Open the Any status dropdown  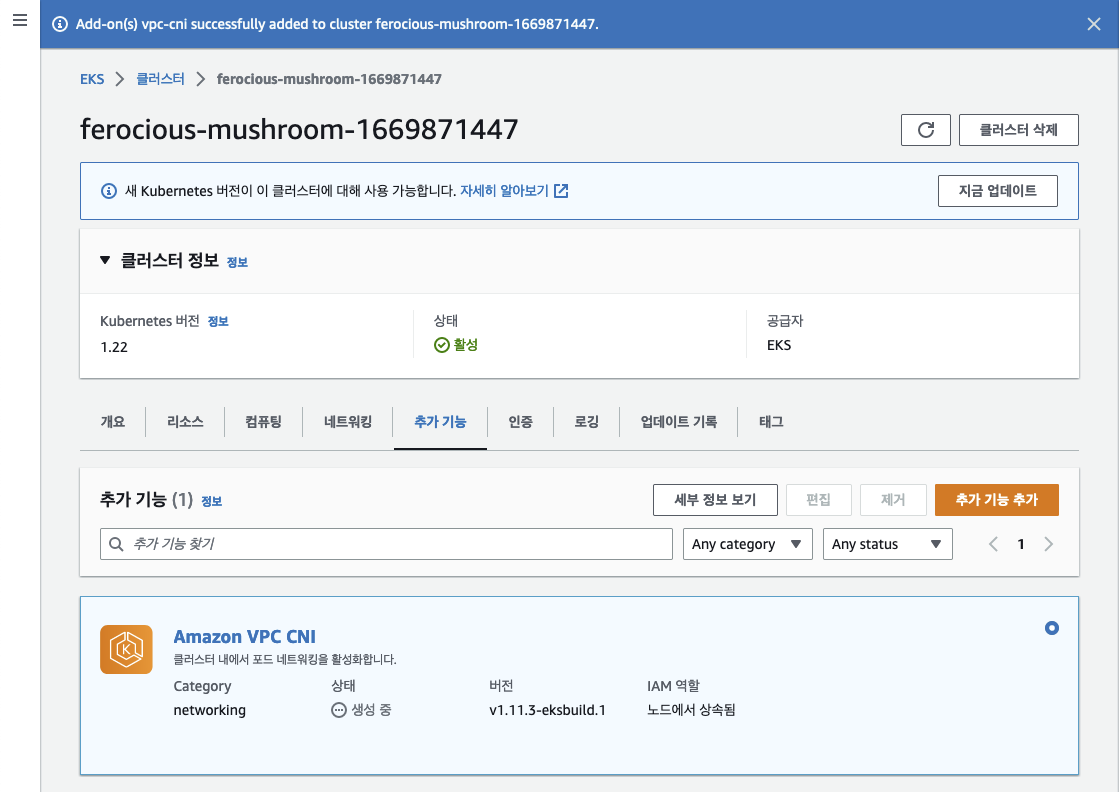[887, 544]
